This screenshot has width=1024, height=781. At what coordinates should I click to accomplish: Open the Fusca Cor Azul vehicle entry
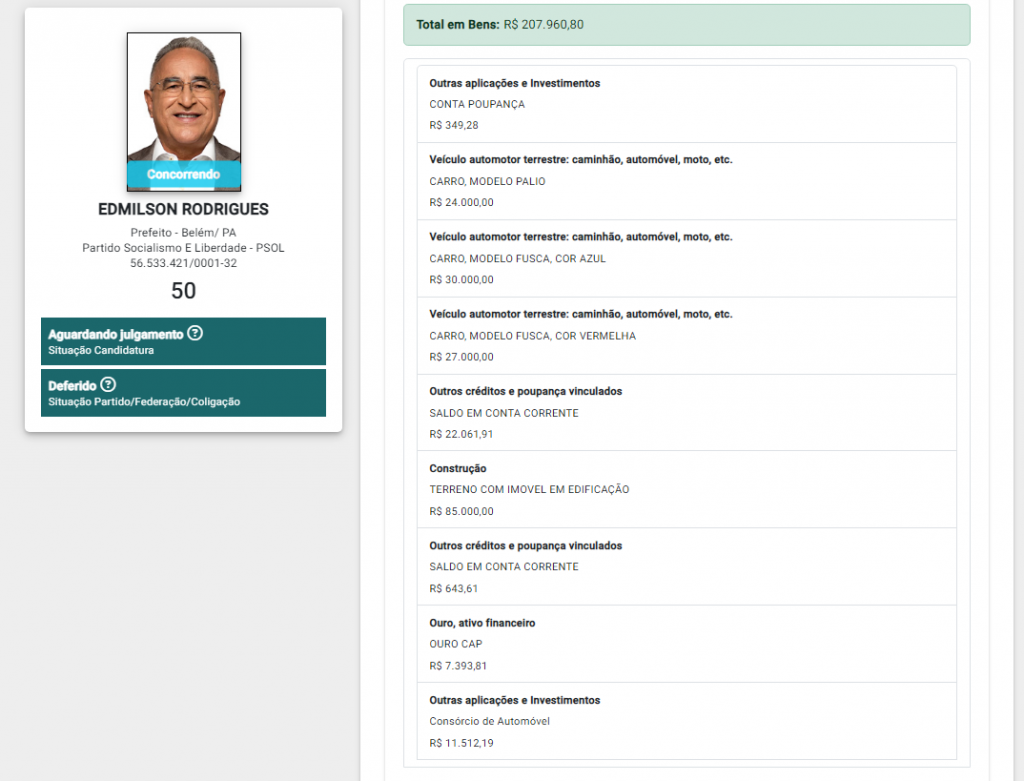(x=686, y=258)
